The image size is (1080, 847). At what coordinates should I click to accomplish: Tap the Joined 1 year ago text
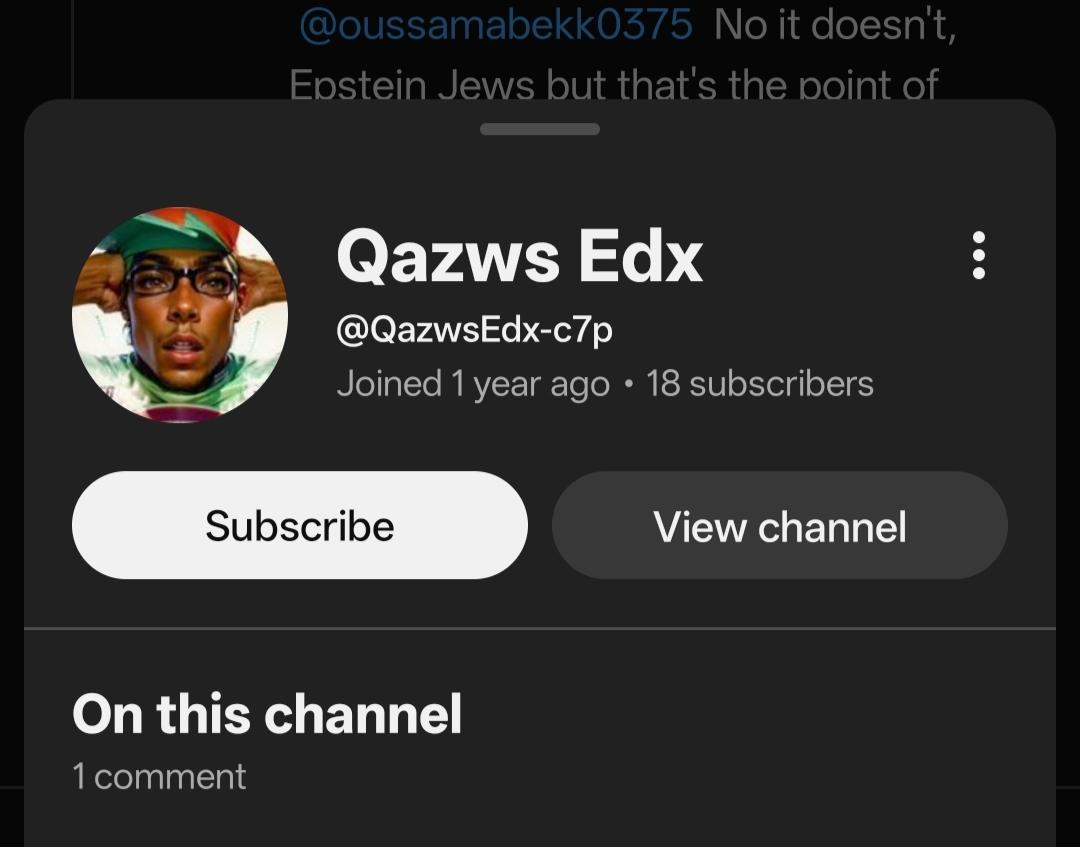tap(473, 384)
